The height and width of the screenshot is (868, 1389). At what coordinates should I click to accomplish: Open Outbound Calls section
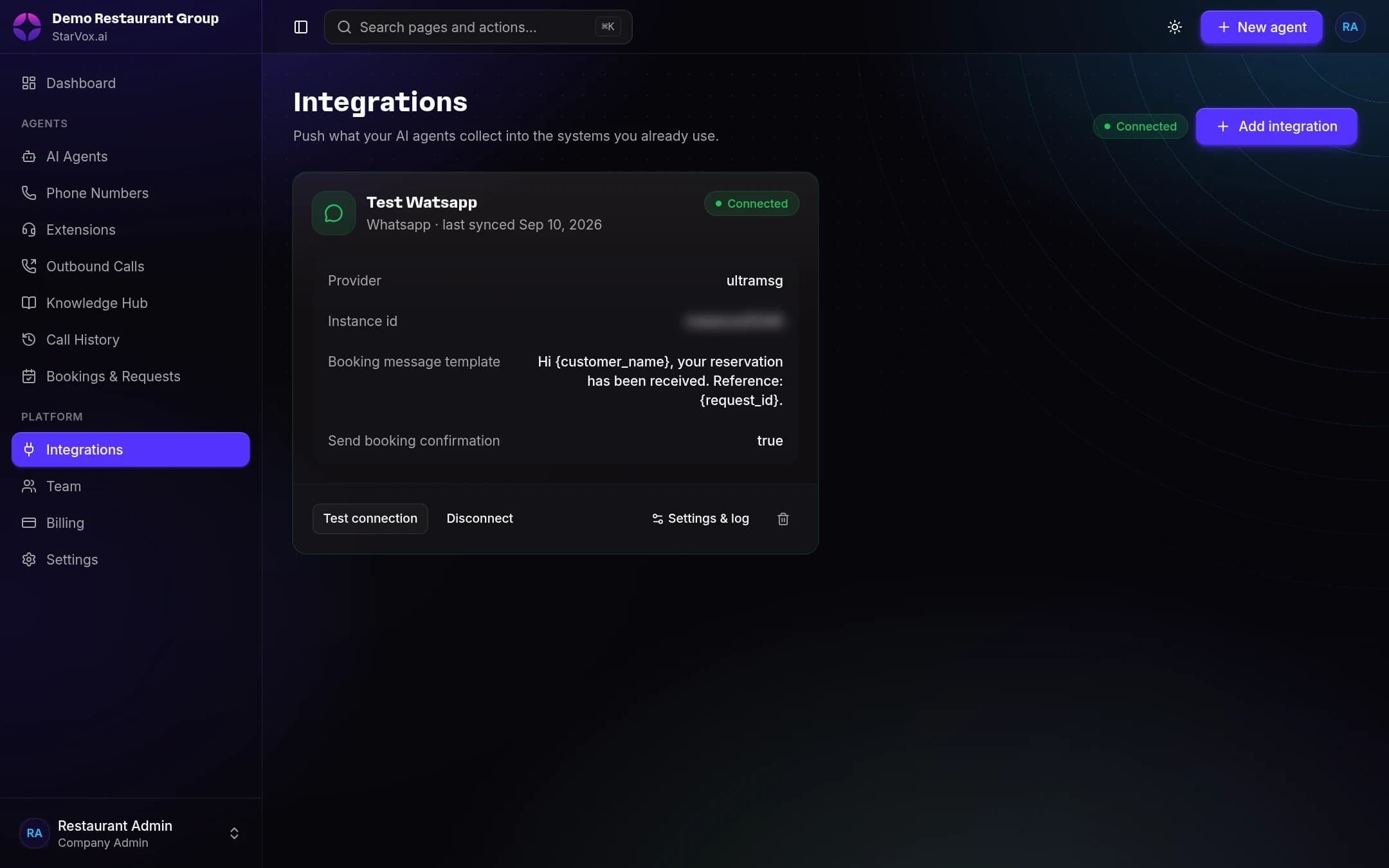pos(131,266)
